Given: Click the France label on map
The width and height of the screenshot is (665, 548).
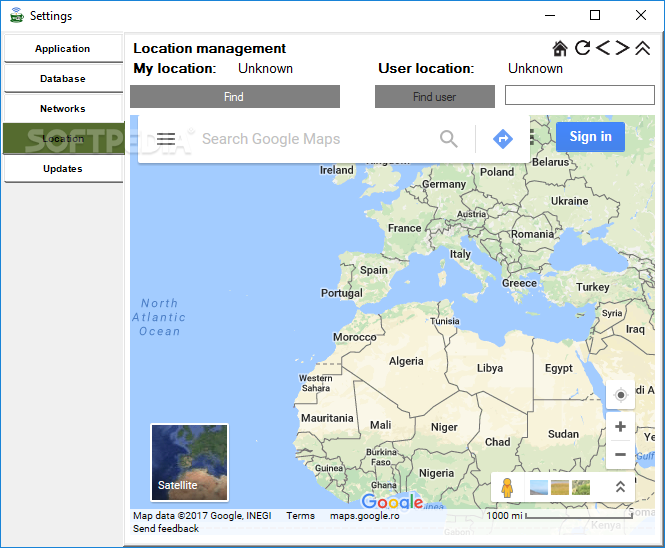Looking at the screenshot, I should 405,228.
